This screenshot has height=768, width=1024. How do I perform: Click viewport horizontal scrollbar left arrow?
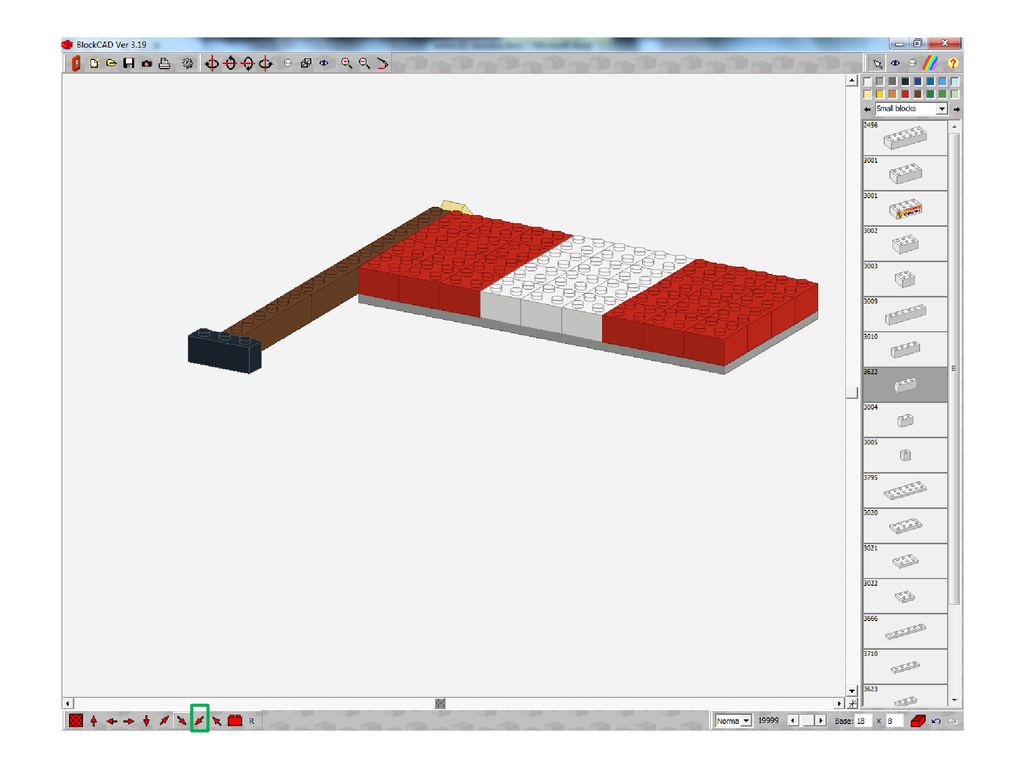[68, 703]
